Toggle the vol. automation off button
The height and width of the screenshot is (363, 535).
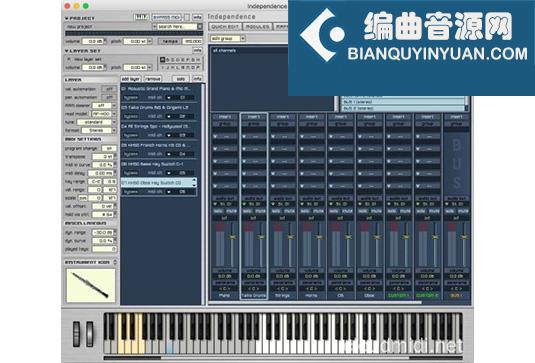click(x=109, y=89)
